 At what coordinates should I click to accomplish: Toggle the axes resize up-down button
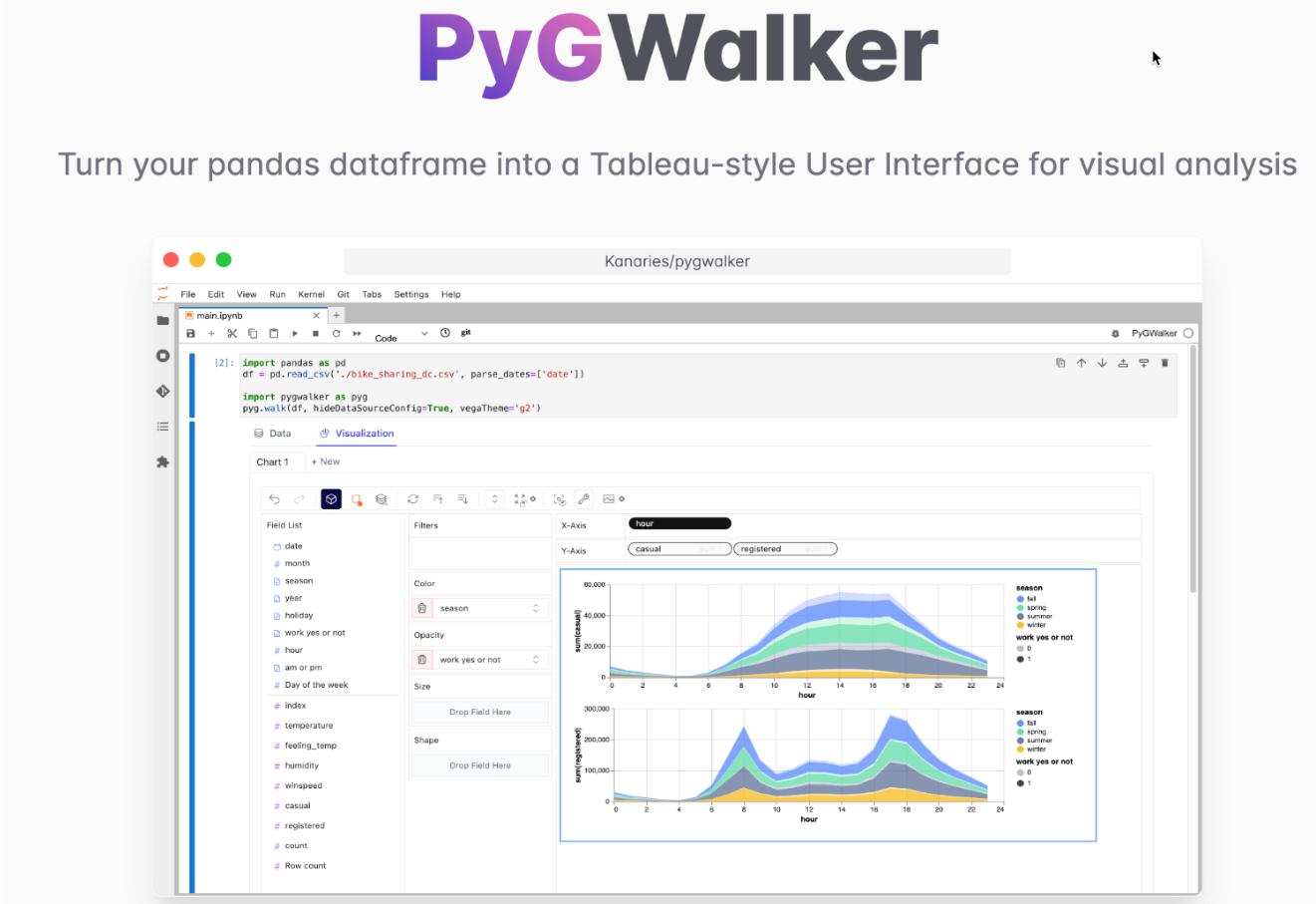pyautogui.click(x=495, y=499)
